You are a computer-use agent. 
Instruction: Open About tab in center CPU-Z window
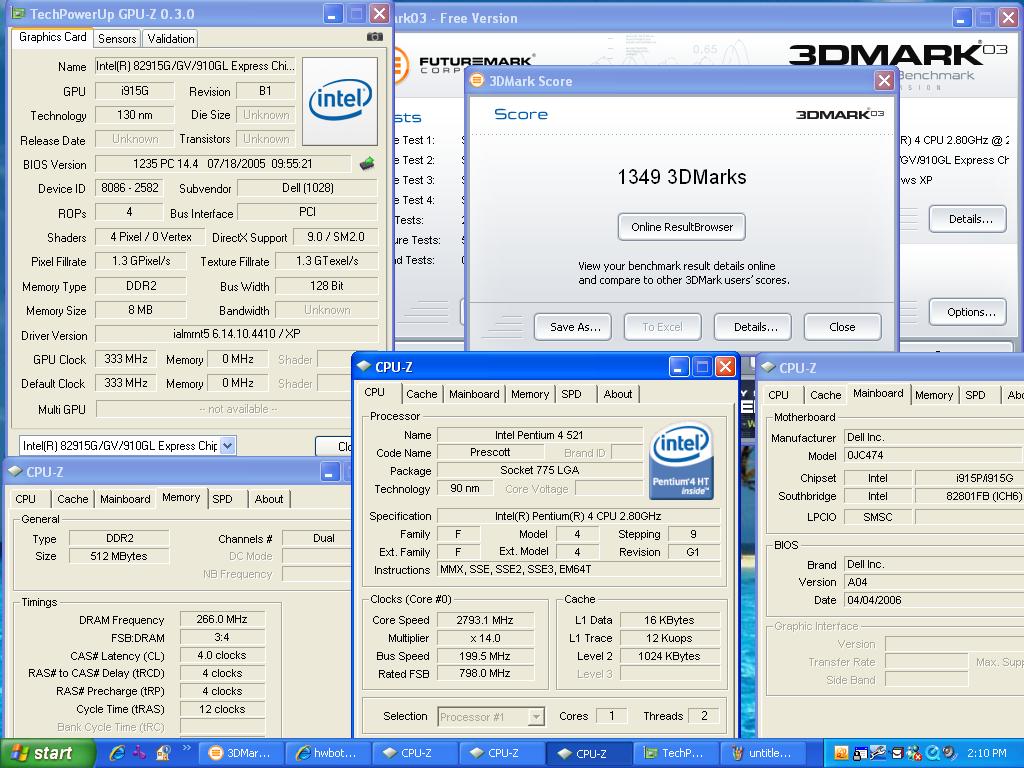pyautogui.click(x=617, y=394)
